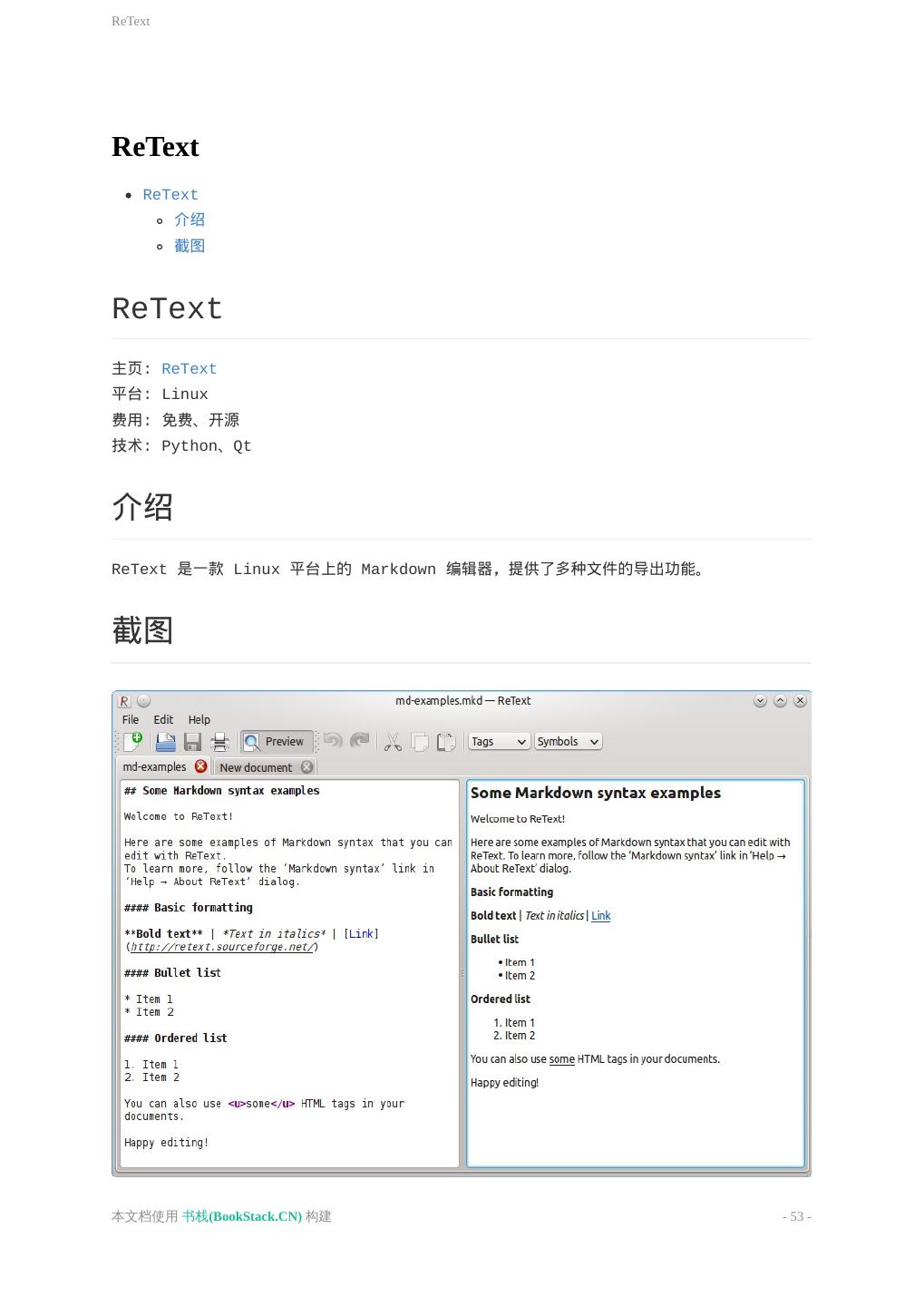Open the Edit menu in ReText
This screenshot has height=1306, width=924.
[x=163, y=720]
